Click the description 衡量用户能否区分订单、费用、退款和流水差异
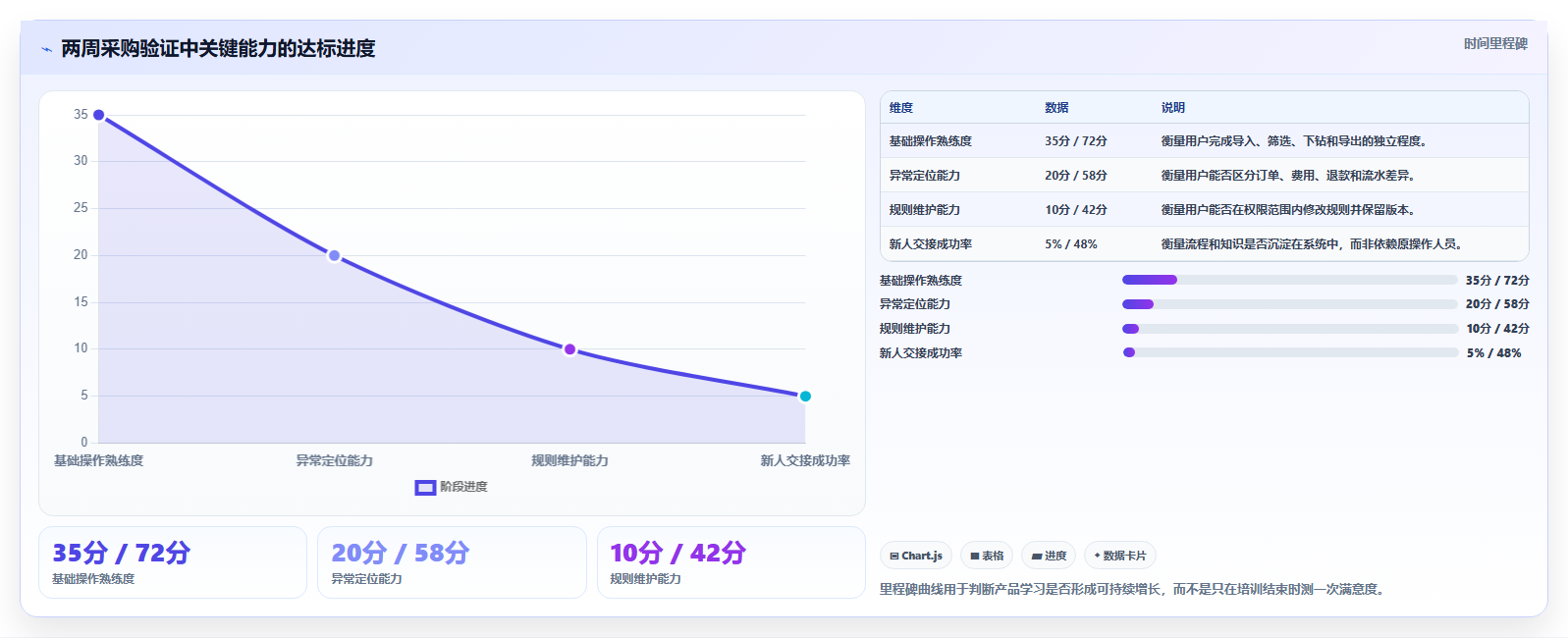 point(1288,176)
